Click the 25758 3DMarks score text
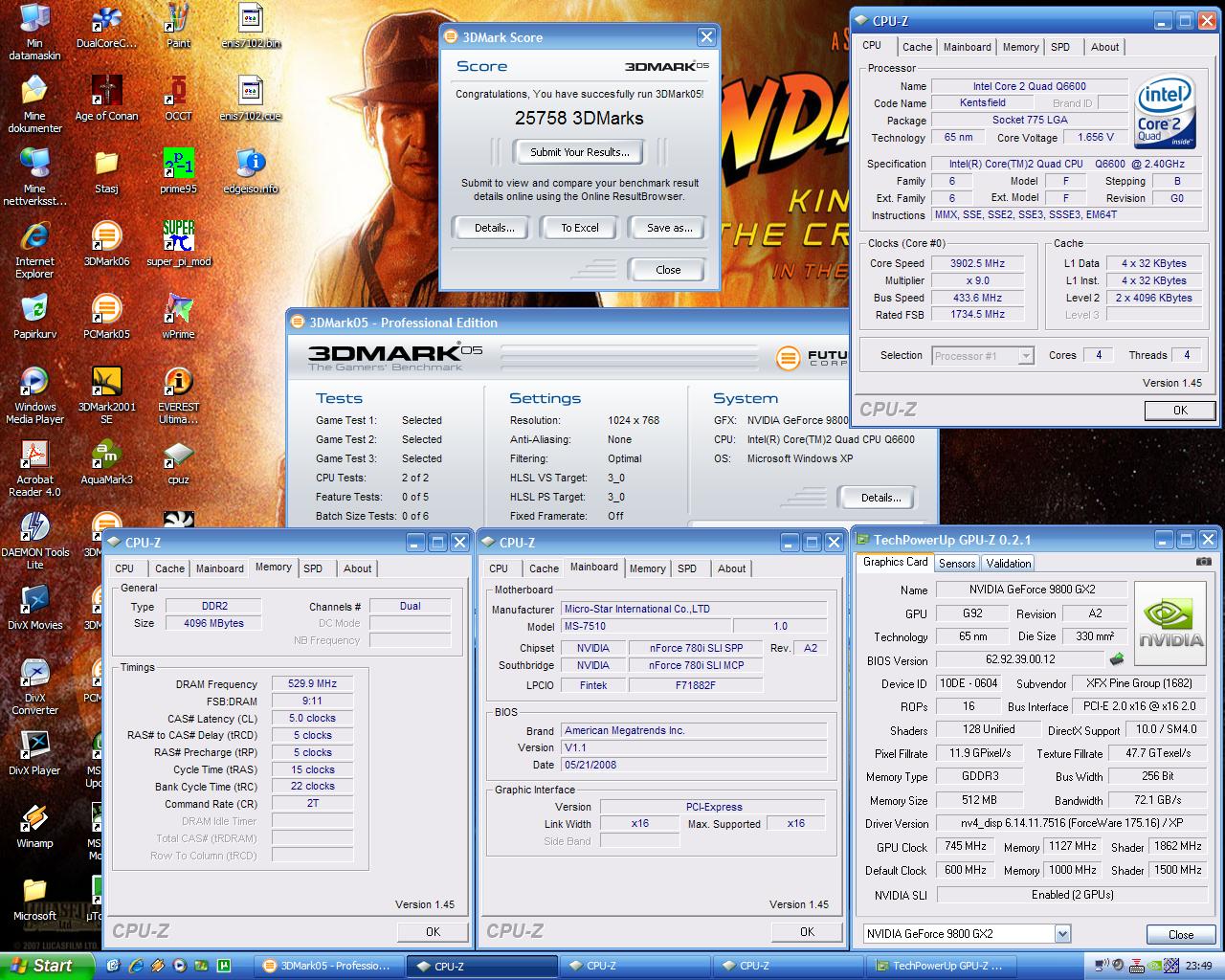The width and height of the screenshot is (1225, 980). 579,119
